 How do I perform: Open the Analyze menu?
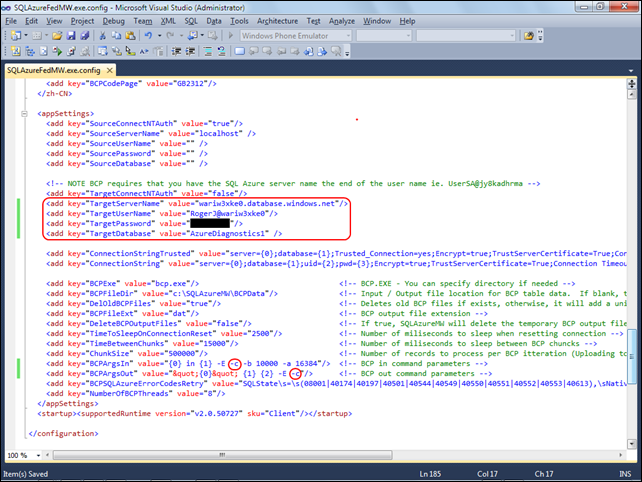point(341,21)
